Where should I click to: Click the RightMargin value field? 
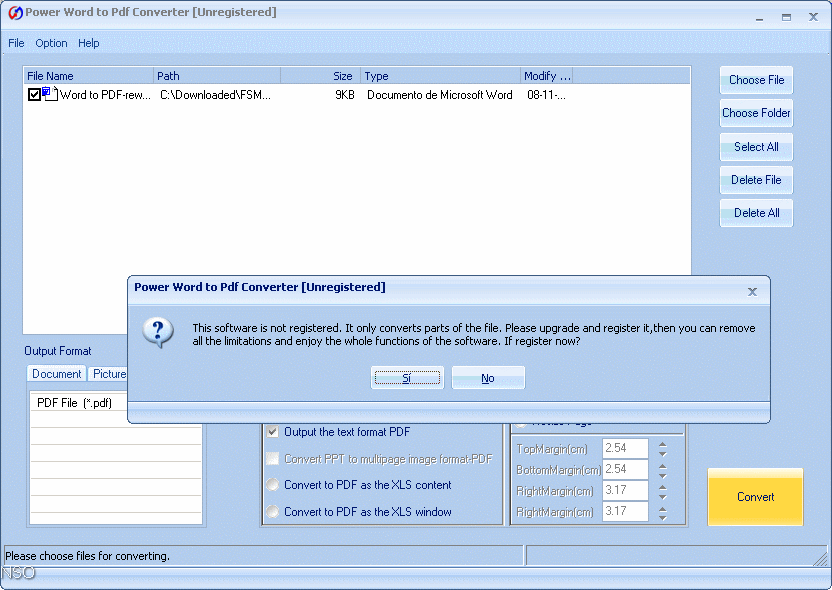pyautogui.click(x=625, y=490)
